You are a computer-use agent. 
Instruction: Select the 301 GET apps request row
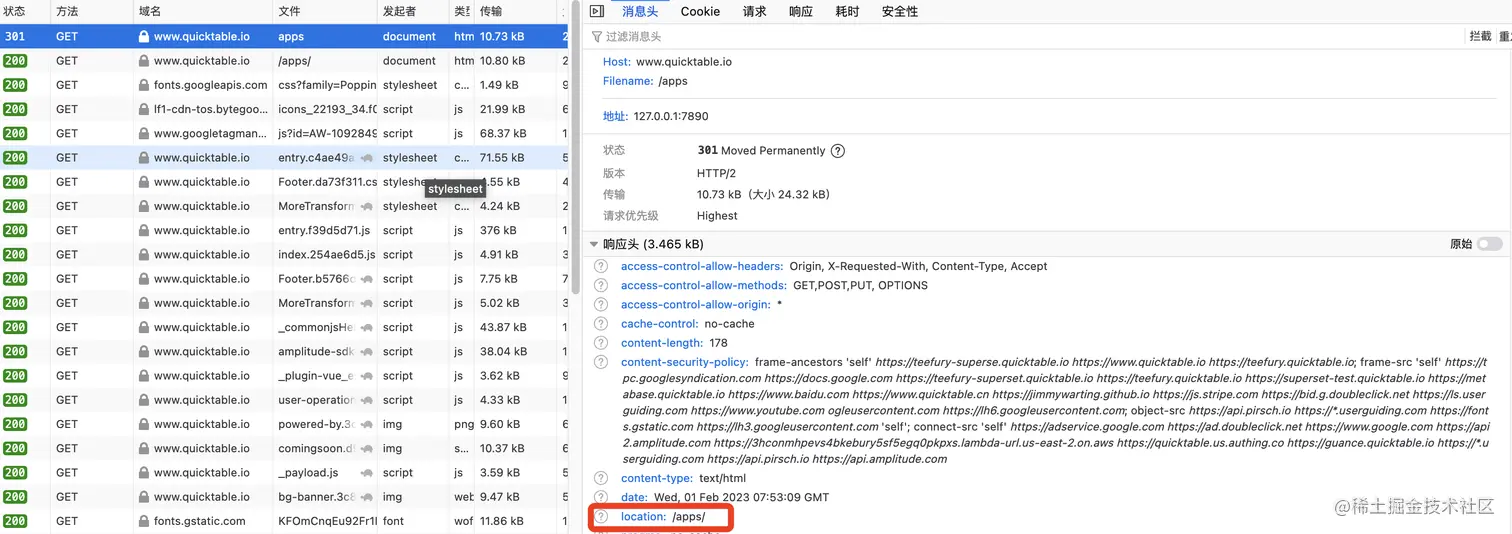point(284,36)
